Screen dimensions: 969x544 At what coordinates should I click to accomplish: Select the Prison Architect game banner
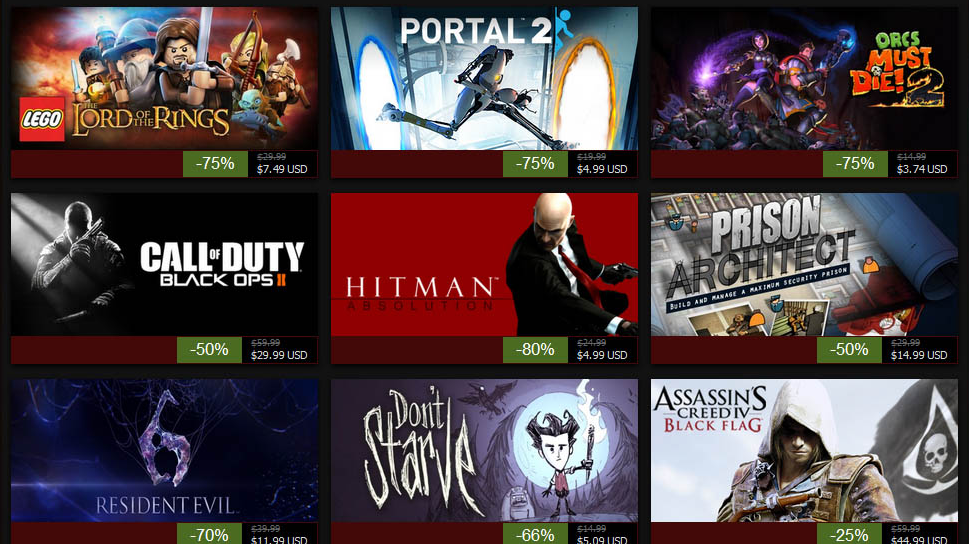[x=804, y=265]
